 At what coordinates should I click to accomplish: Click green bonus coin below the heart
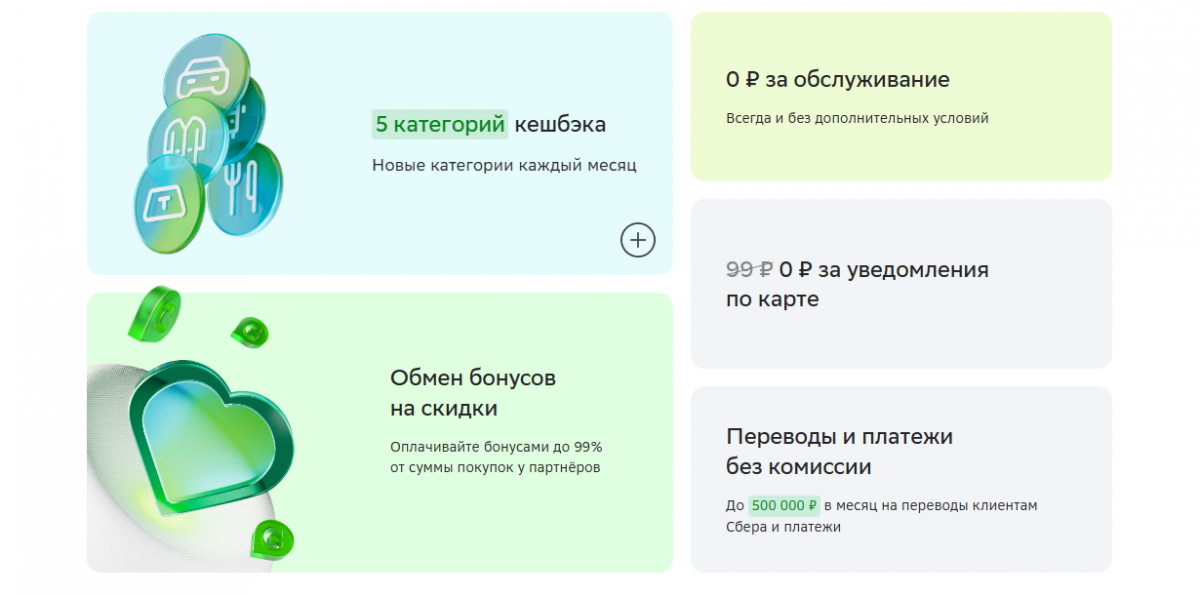[x=272, y=539]
